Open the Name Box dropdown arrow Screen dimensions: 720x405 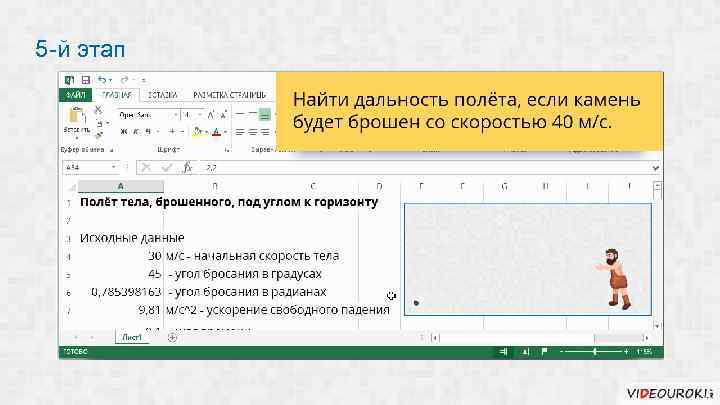[113, 168]
